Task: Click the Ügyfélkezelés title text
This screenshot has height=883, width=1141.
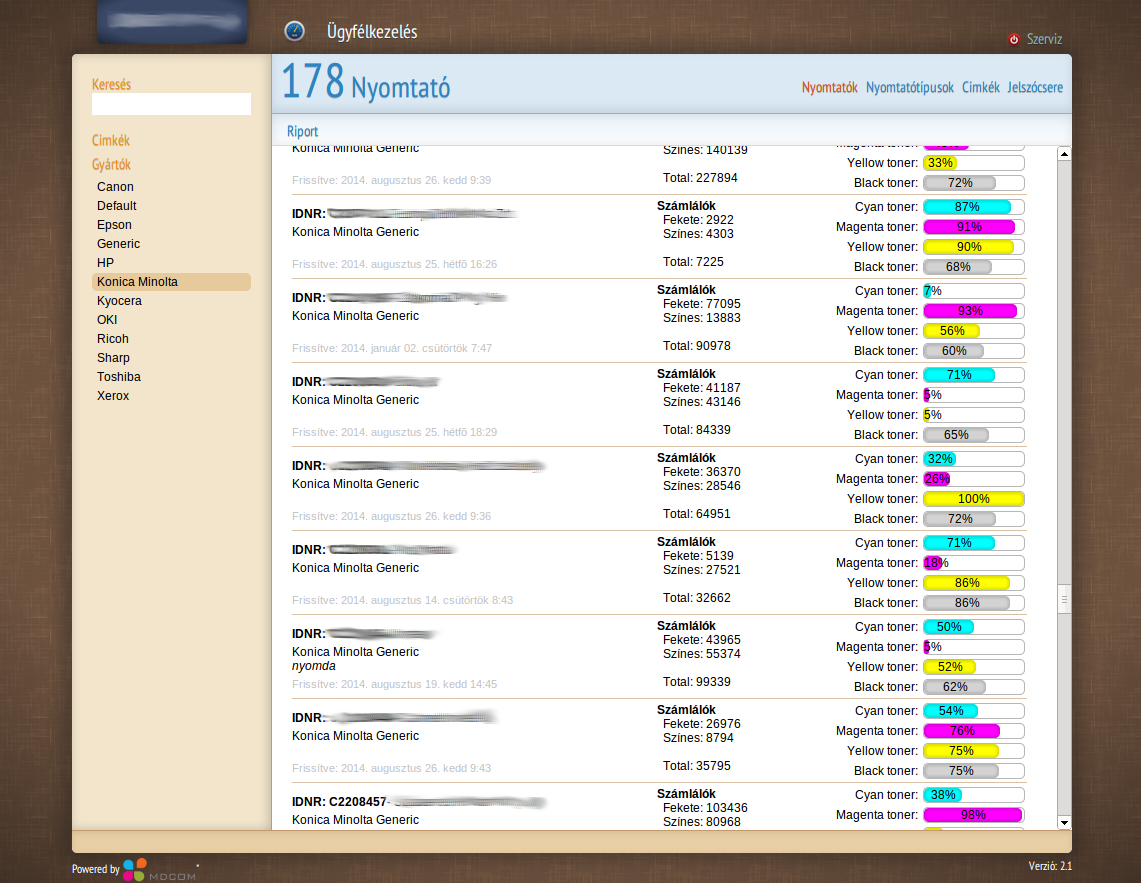Action: 372,32
